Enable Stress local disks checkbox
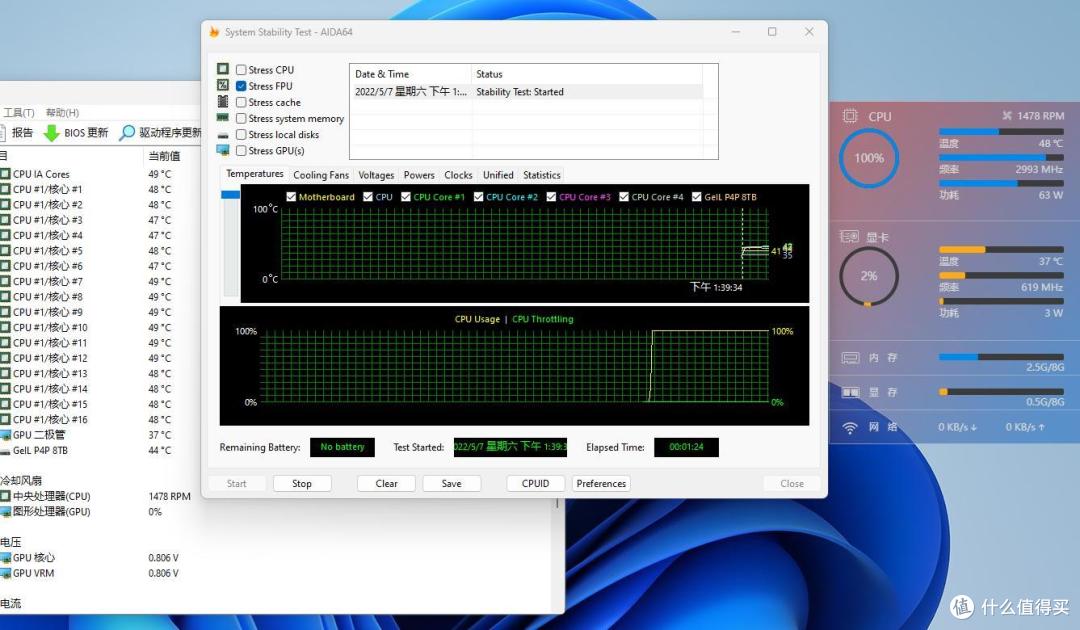This screenshot has width=1080, height=630. [x=241, y=134]
